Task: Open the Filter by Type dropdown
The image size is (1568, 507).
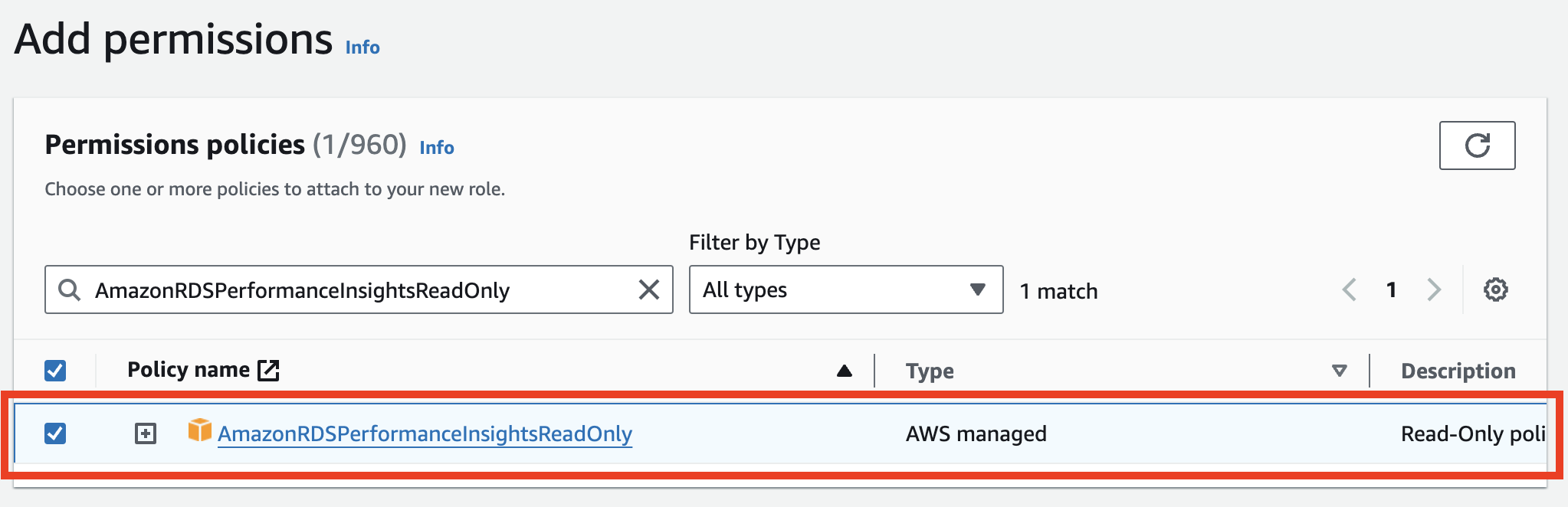Action: 845,290
